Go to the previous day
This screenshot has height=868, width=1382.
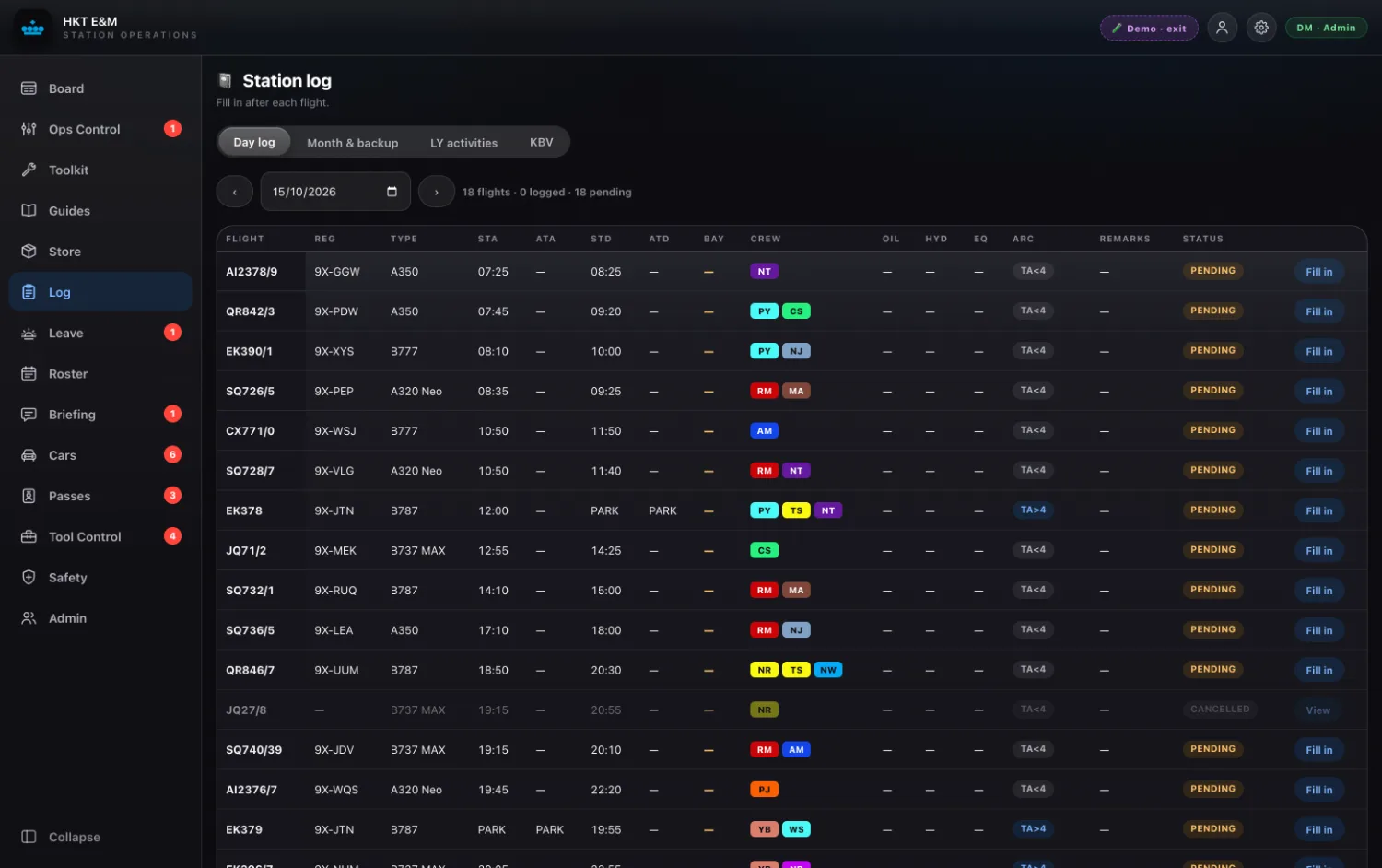(x=234, y=192)
